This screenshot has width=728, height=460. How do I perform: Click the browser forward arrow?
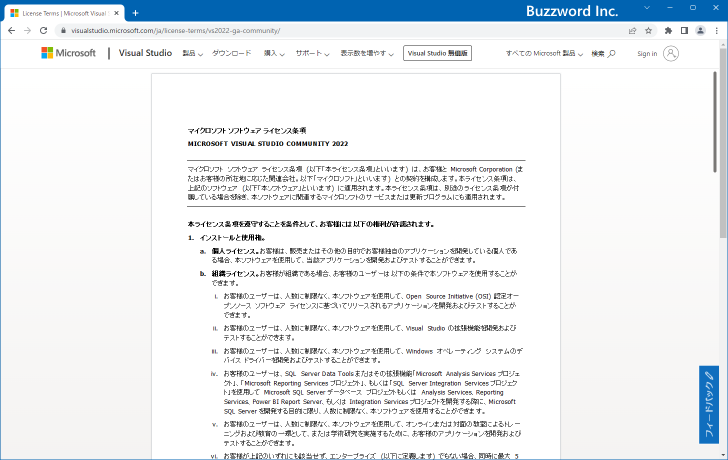tap(27, 31)
